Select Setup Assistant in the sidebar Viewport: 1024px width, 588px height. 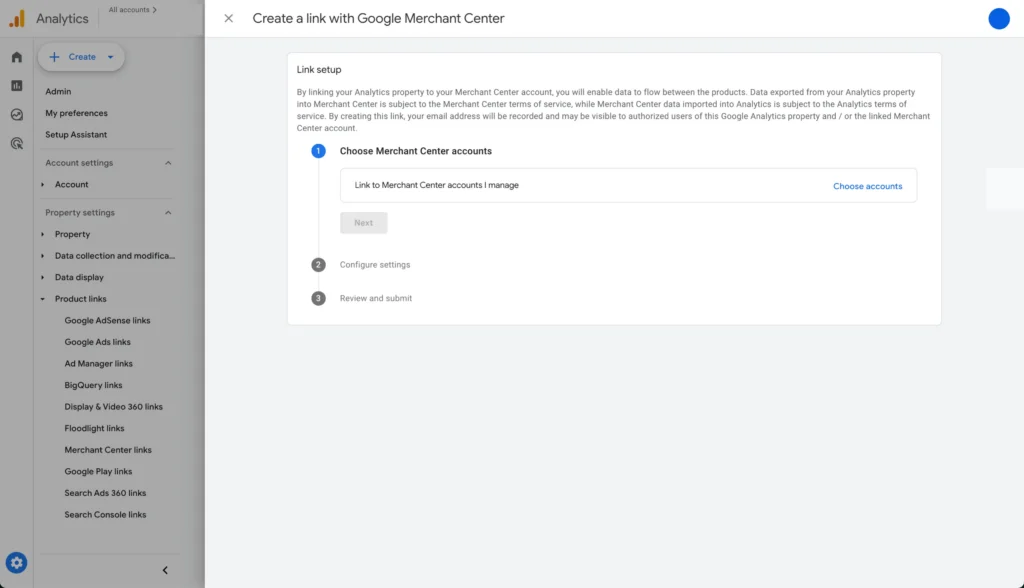point(77,134)
